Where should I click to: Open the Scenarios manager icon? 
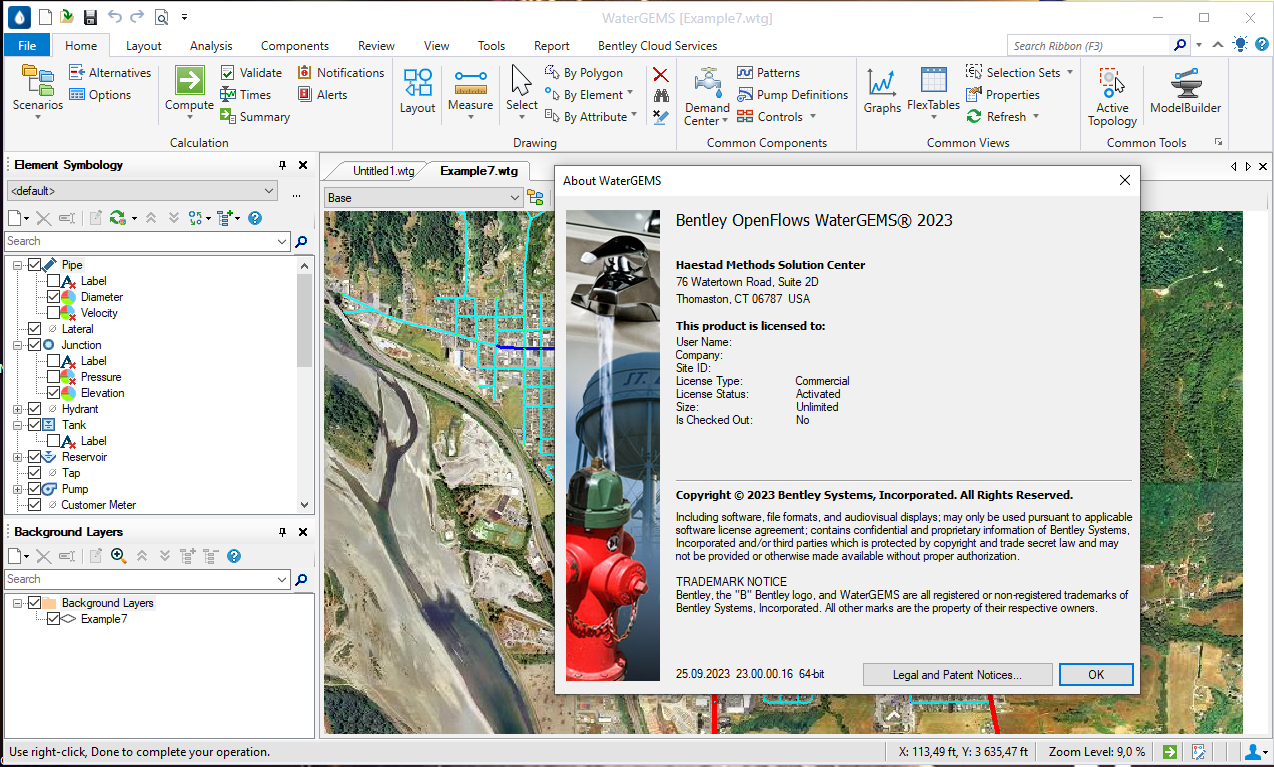tap(37, 80)
